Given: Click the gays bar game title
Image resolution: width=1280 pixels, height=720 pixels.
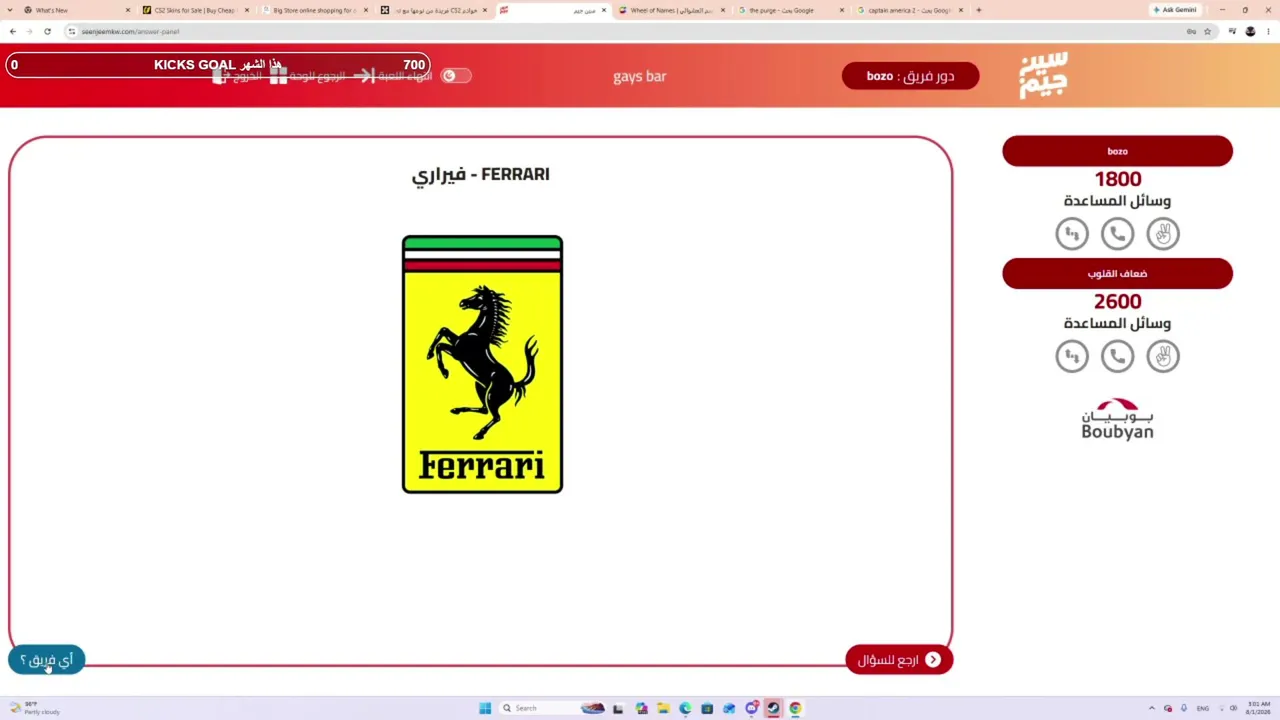Looking at the screenshot, I should click(x=639, y=76).
